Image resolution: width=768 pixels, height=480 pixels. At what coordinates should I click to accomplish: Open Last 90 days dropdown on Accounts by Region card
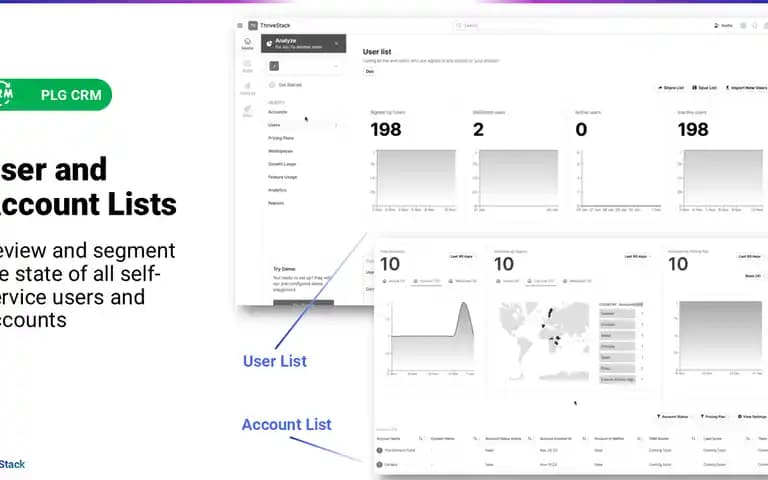coord(636,256)
